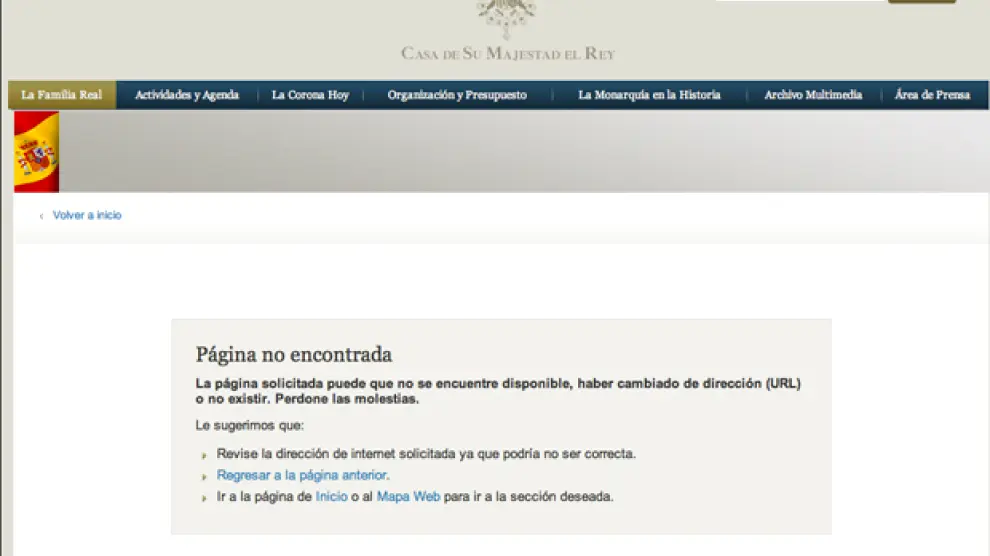Open La Familia Real menu
990x556 pixels.
click(x=62, y=95)
